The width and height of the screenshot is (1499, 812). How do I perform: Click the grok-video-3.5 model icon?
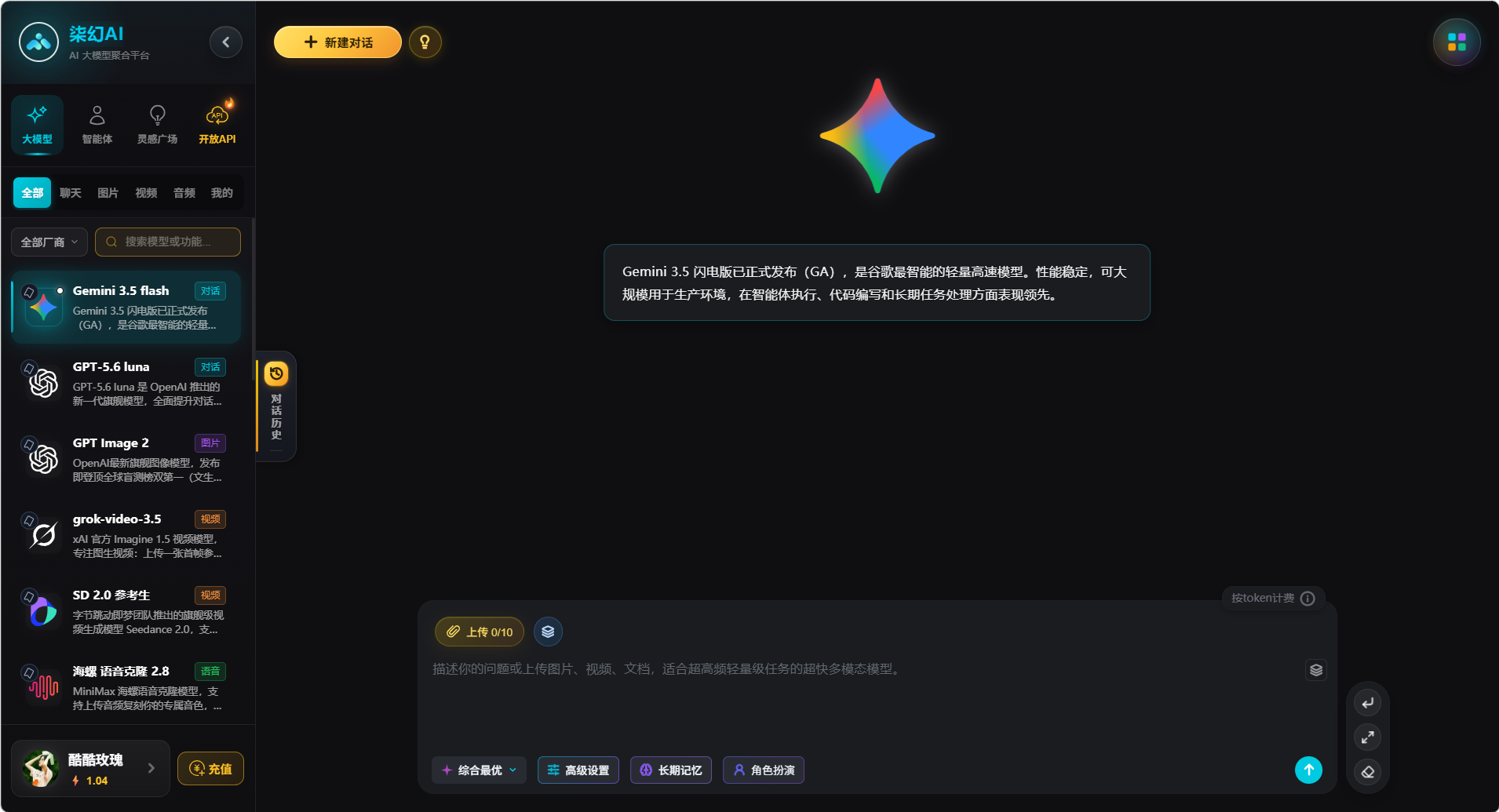tap(44, 536)
